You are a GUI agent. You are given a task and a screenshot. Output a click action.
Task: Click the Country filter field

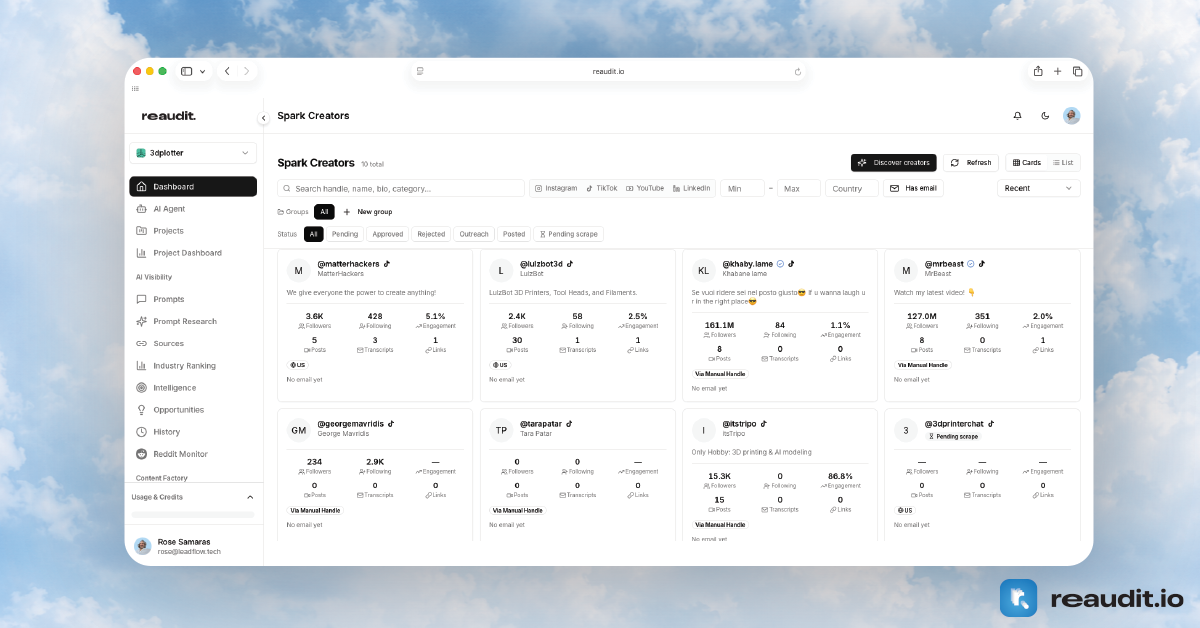coord(852,188)
